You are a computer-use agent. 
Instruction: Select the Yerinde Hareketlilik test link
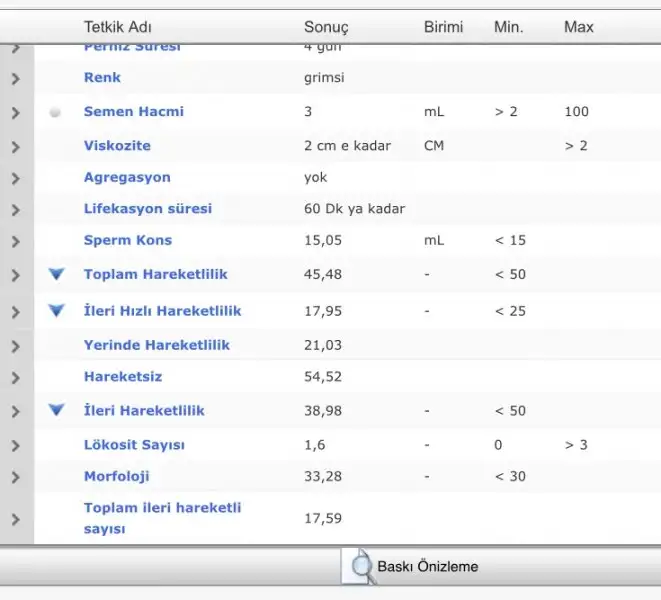tap(156, 345)
